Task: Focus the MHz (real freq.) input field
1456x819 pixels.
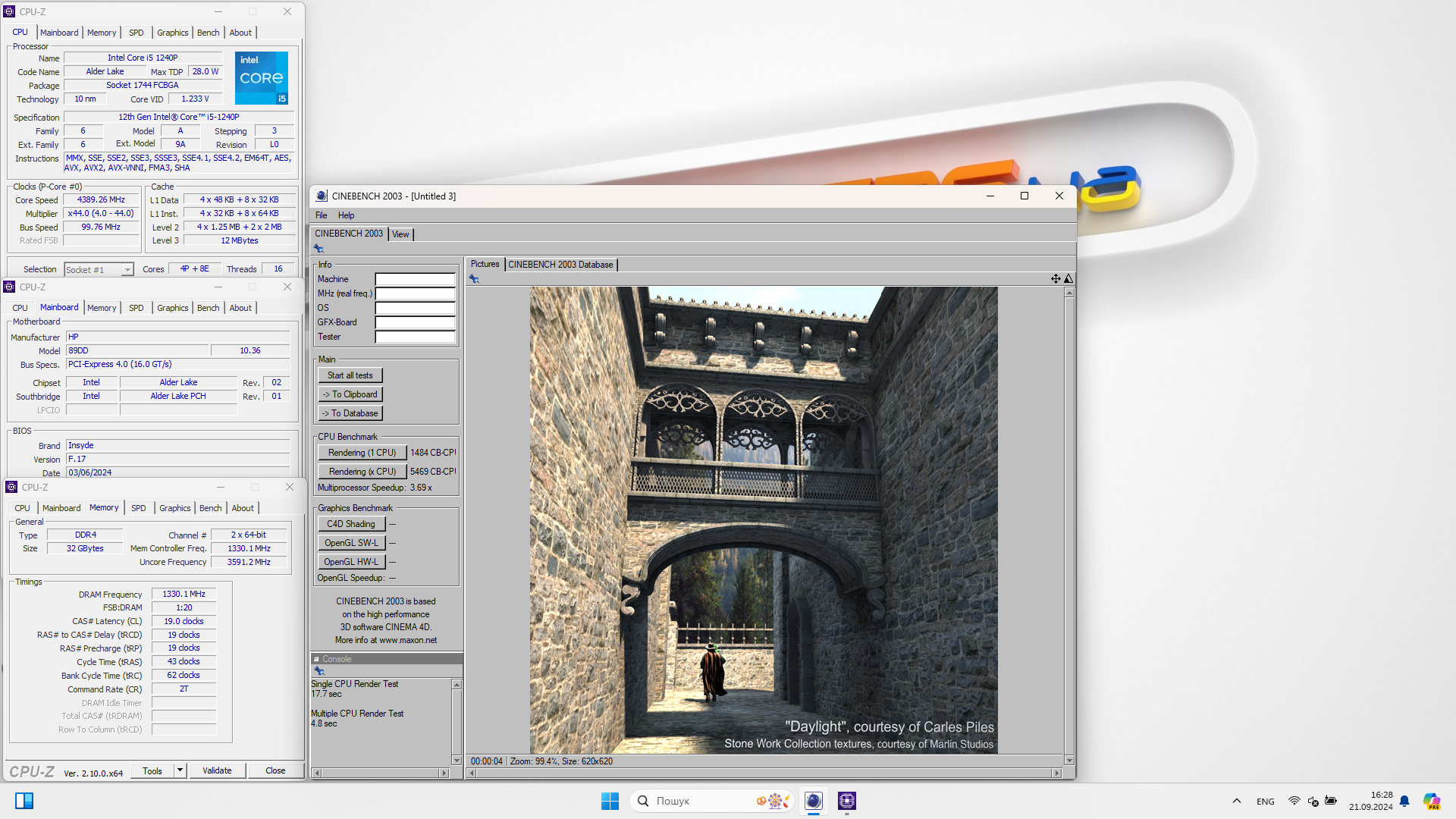Action: (416, 293)
